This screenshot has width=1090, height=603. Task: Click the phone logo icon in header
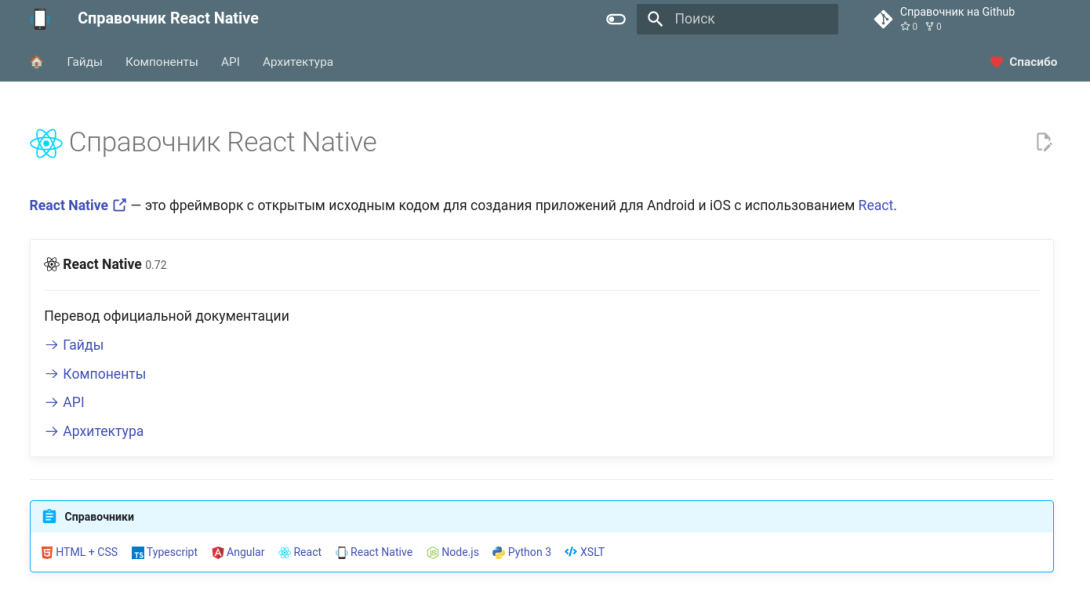pyautogui.click(x=40, y=19)
